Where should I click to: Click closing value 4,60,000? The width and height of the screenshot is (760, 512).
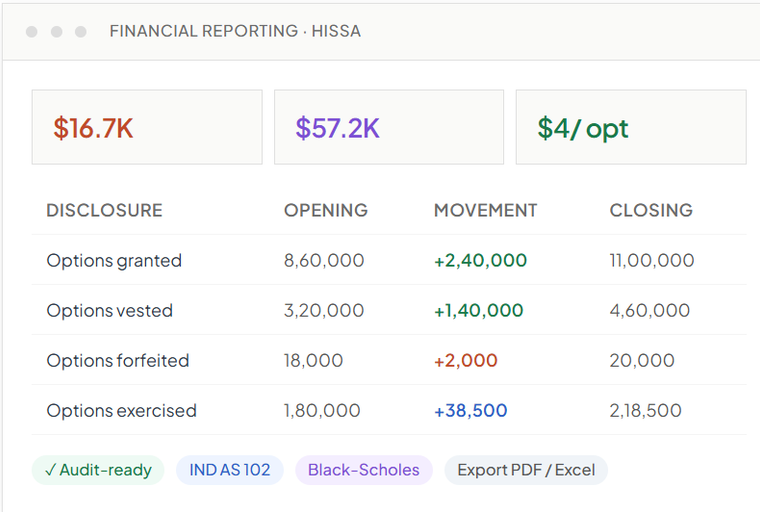pos(649,311)
